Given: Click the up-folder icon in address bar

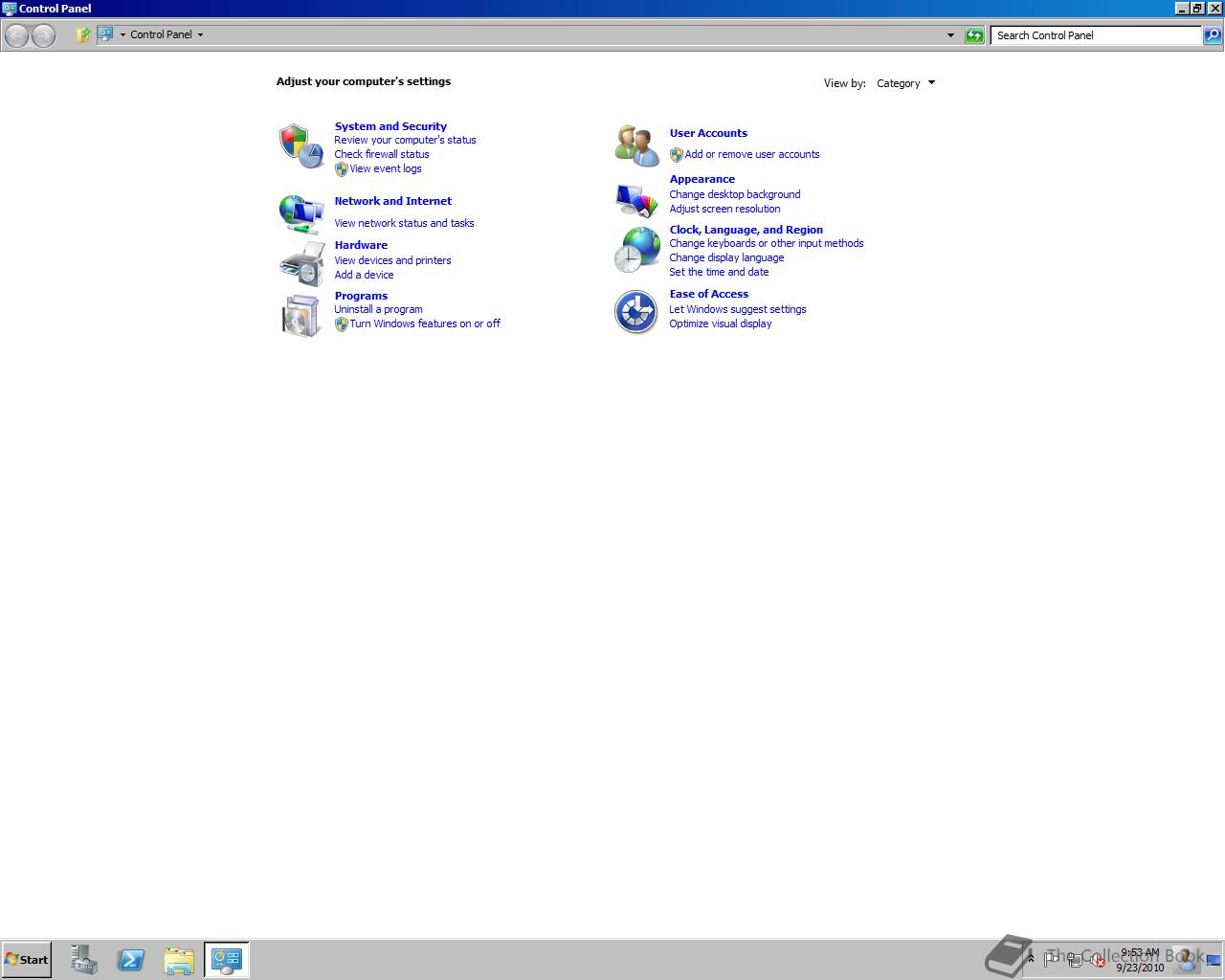Looking at the screenshot, I should (83, 34).
